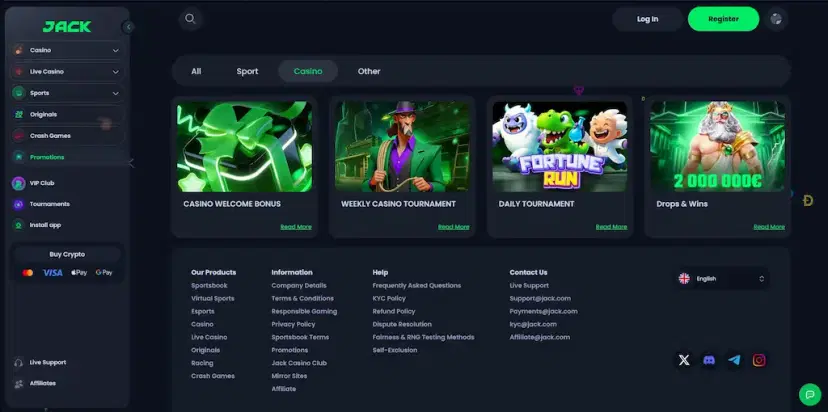828x412 pixels.
Task: Open Fairness & RNG Testing Methods link
Action: point(424,338)
